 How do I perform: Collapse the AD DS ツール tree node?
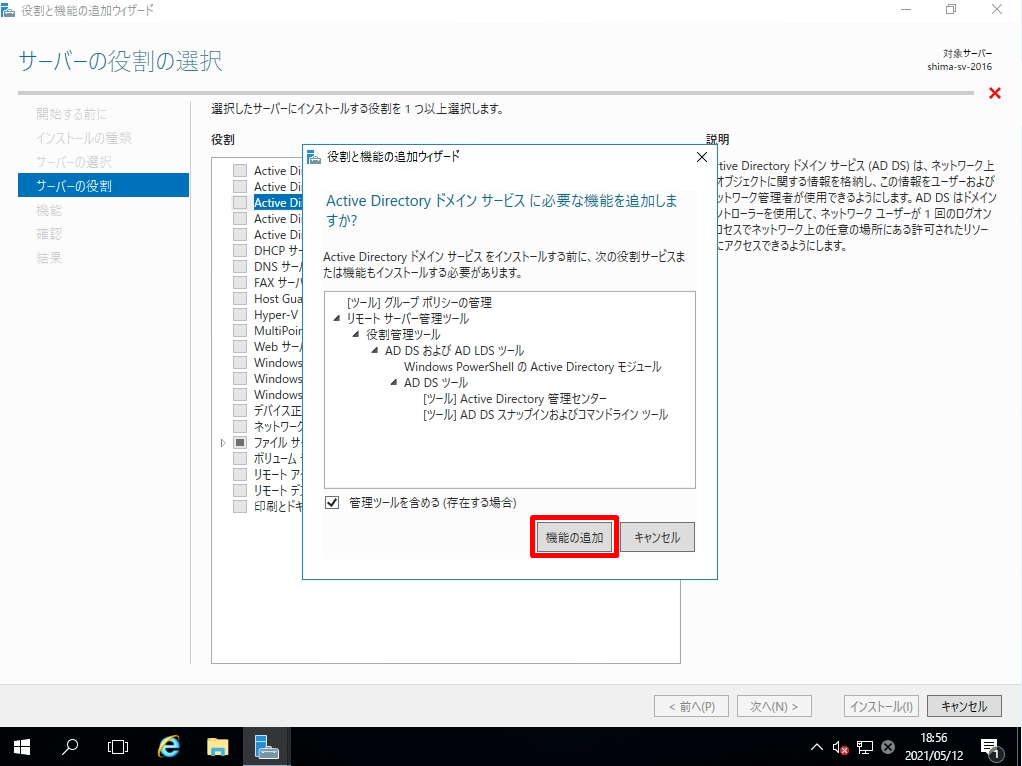tap(394, 383)
